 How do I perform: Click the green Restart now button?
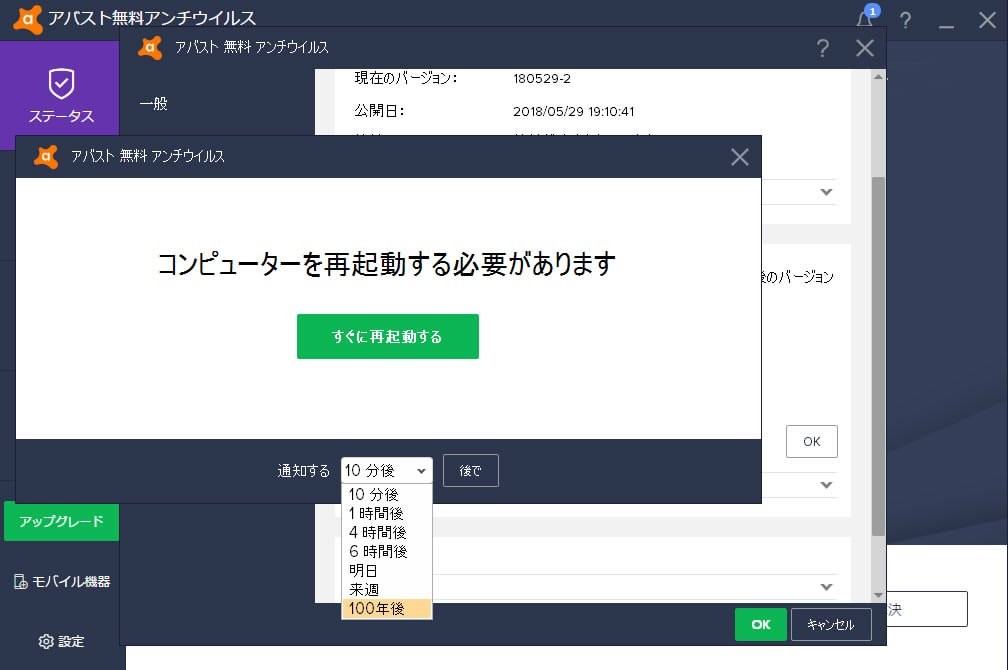coord(388,336)
